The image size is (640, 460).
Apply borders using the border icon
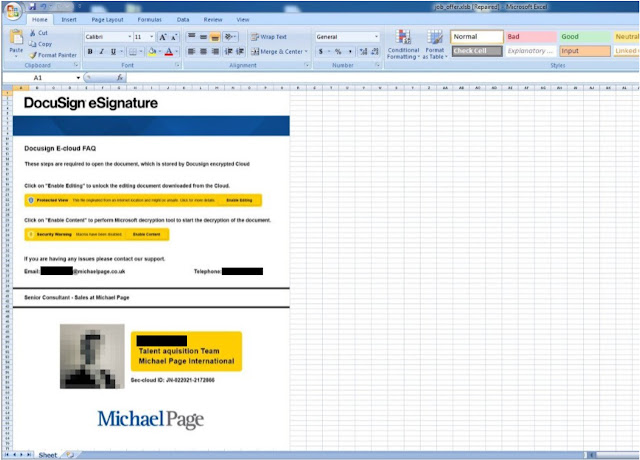133,51
